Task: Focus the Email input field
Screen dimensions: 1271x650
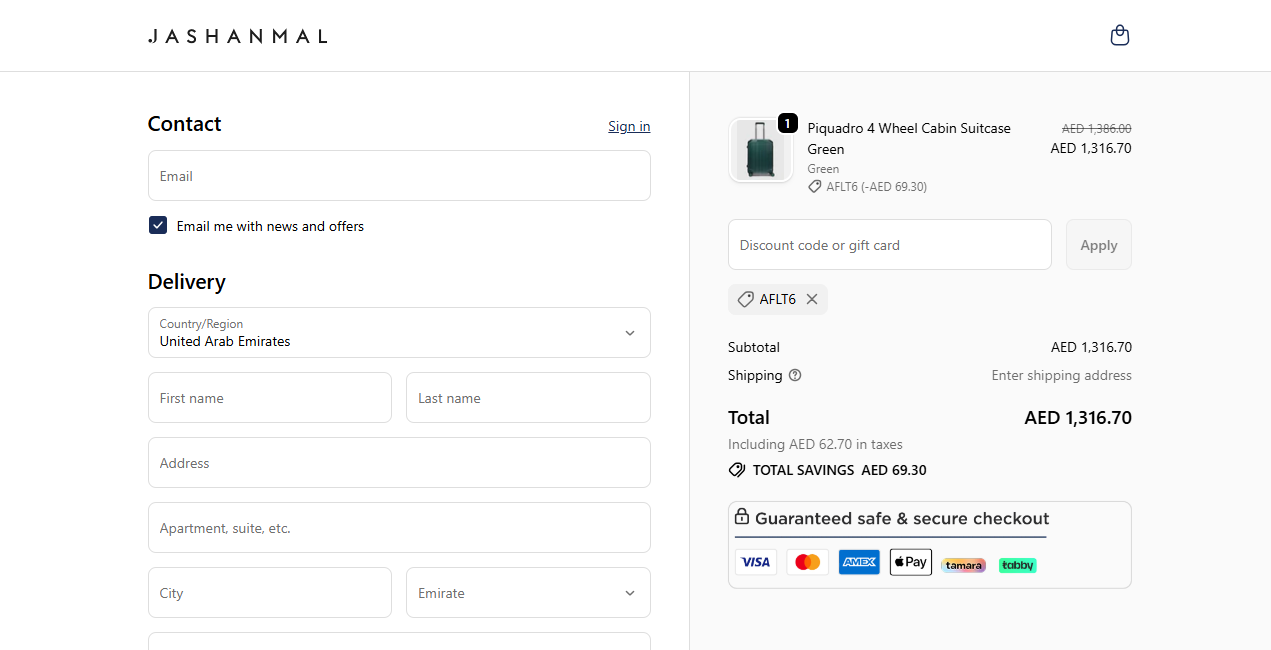Action: [x=399, y=175]
